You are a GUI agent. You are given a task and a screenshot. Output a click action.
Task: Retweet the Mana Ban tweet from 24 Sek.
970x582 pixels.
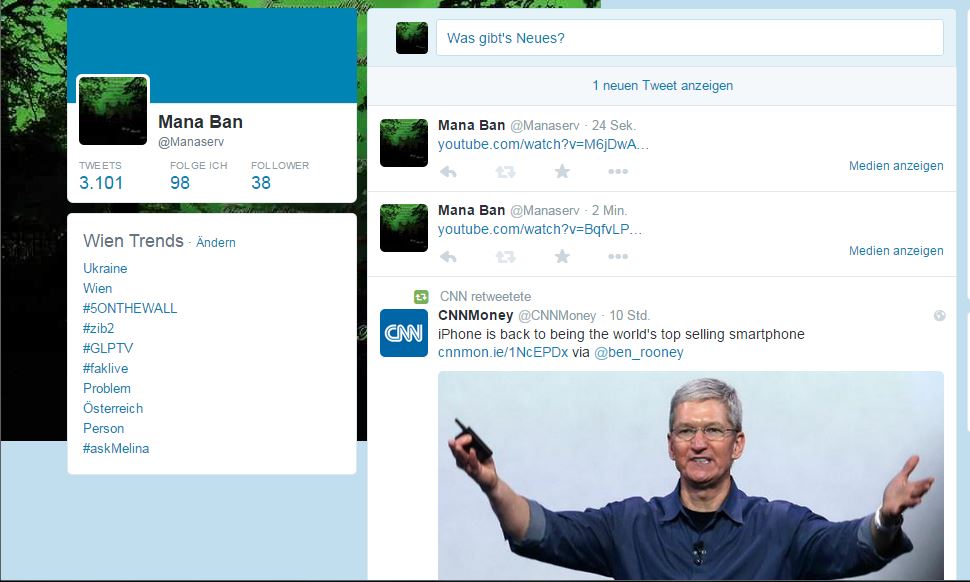click(505, 172)
